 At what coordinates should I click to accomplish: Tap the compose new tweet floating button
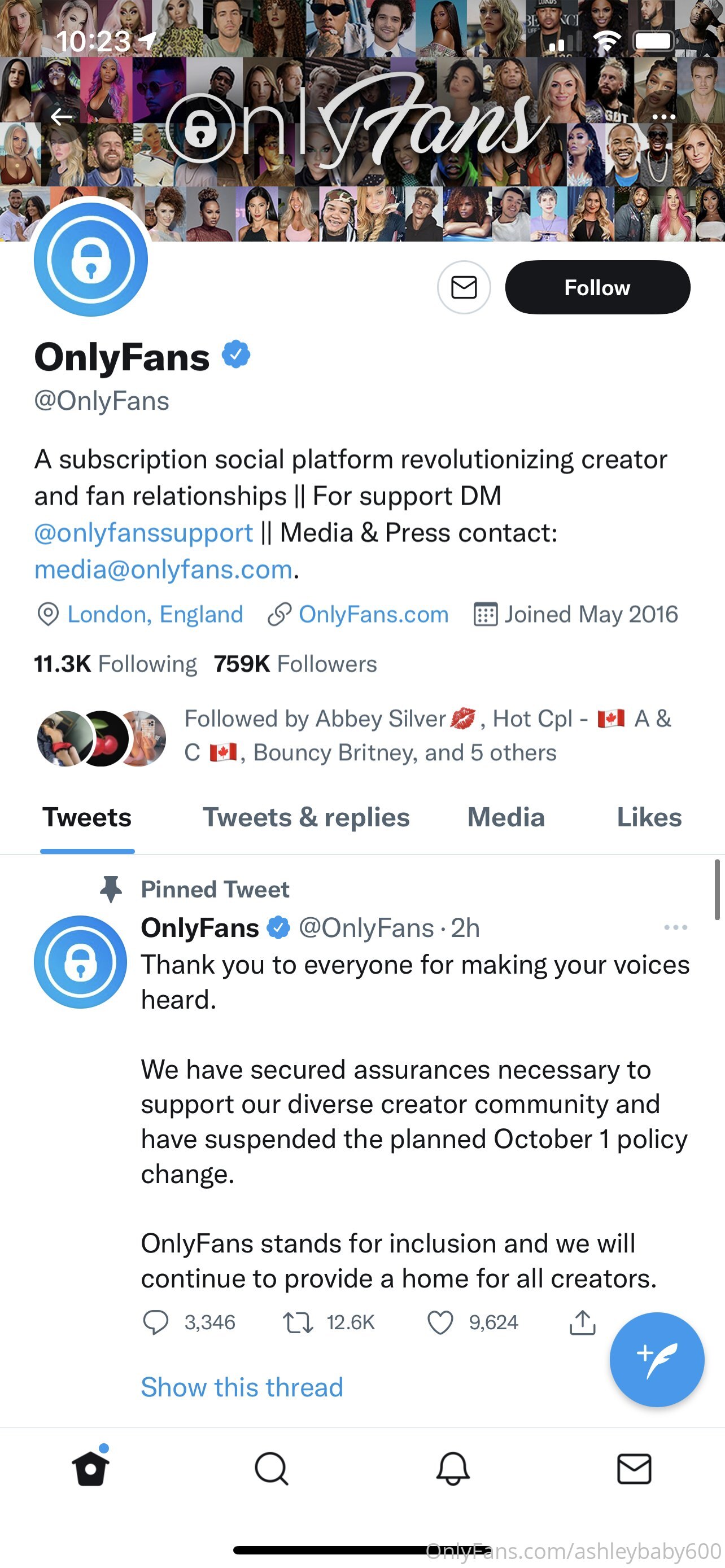click(x=657, y=1359)
